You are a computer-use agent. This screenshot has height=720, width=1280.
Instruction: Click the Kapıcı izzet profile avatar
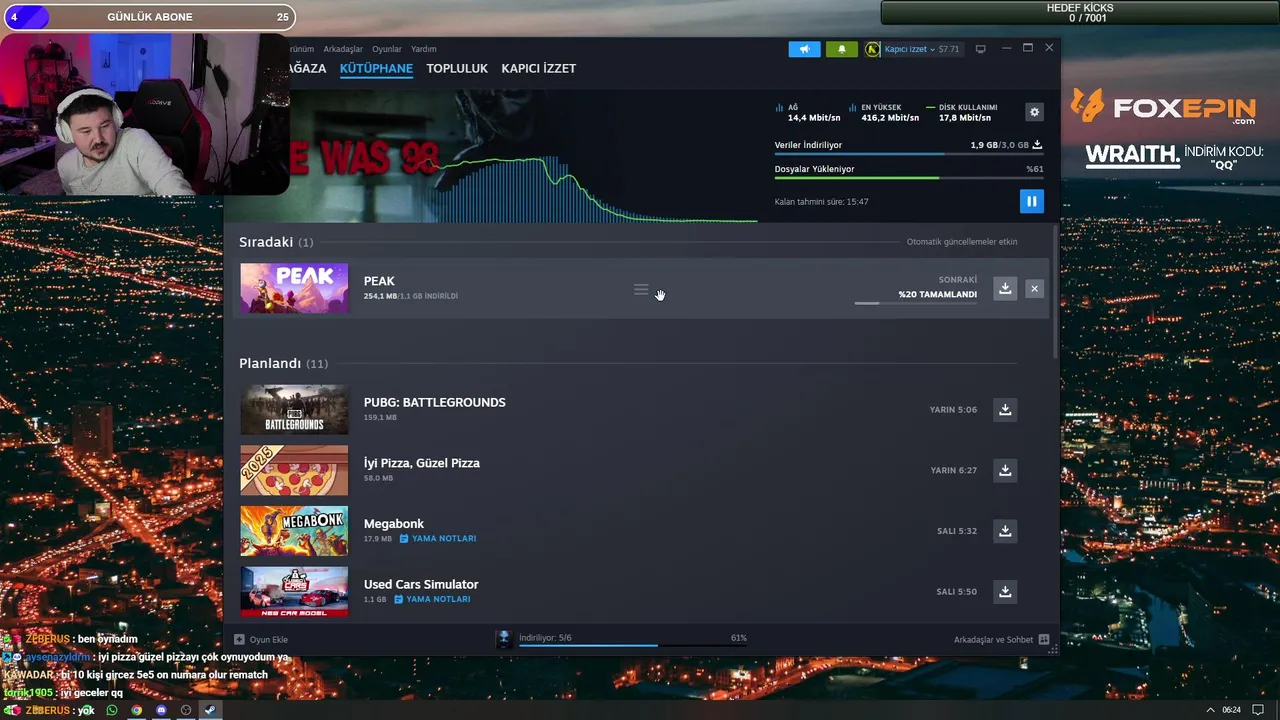point(872,49)
